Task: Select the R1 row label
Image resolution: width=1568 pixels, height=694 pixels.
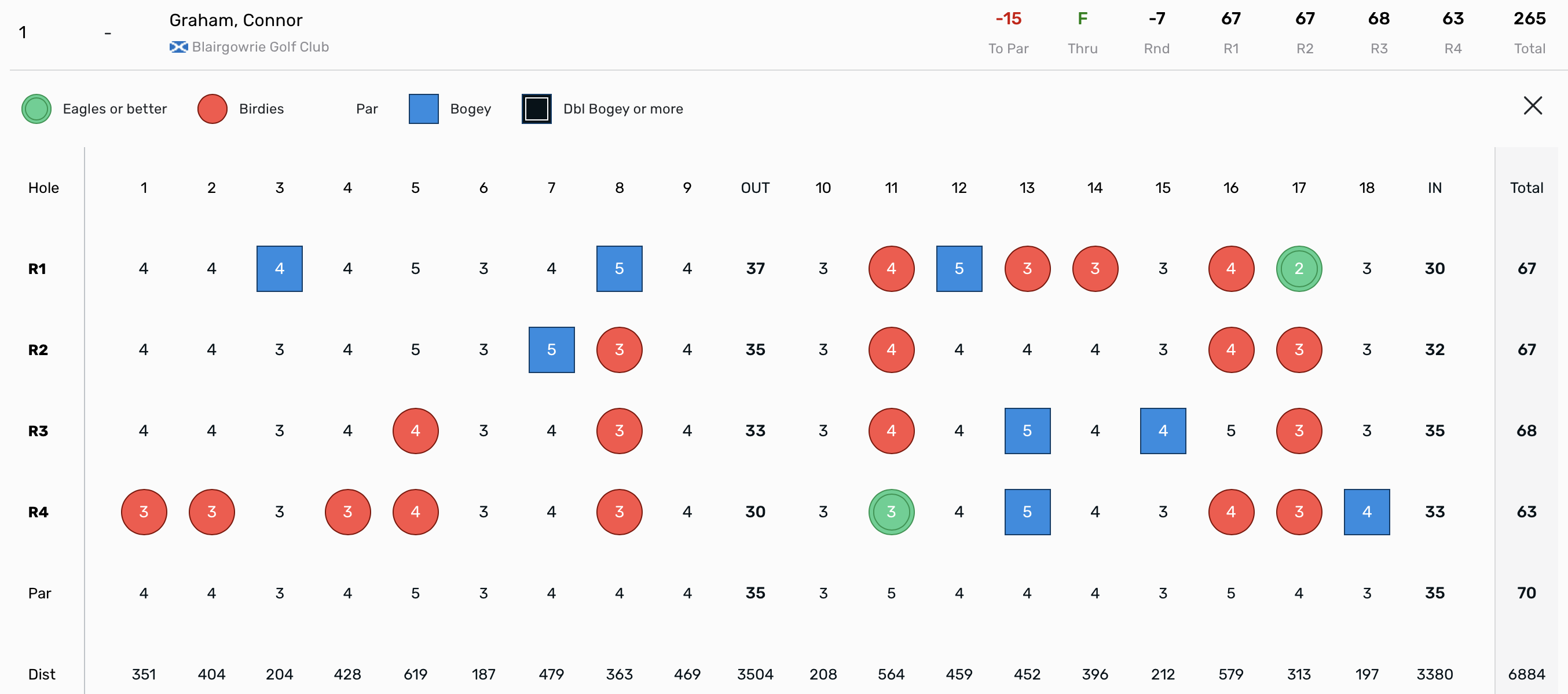Action: [x=37, y=268]
